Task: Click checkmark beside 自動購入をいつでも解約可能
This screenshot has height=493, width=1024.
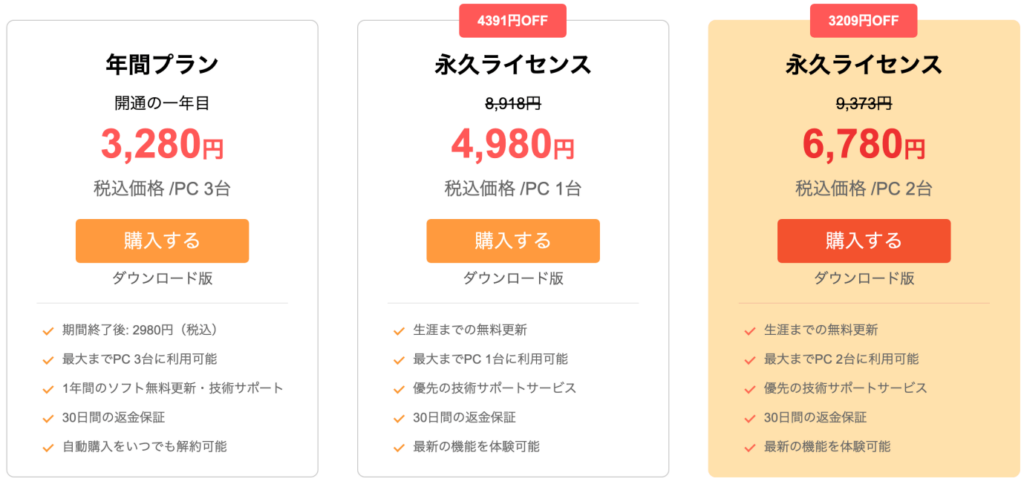Action: pos(48,446)
